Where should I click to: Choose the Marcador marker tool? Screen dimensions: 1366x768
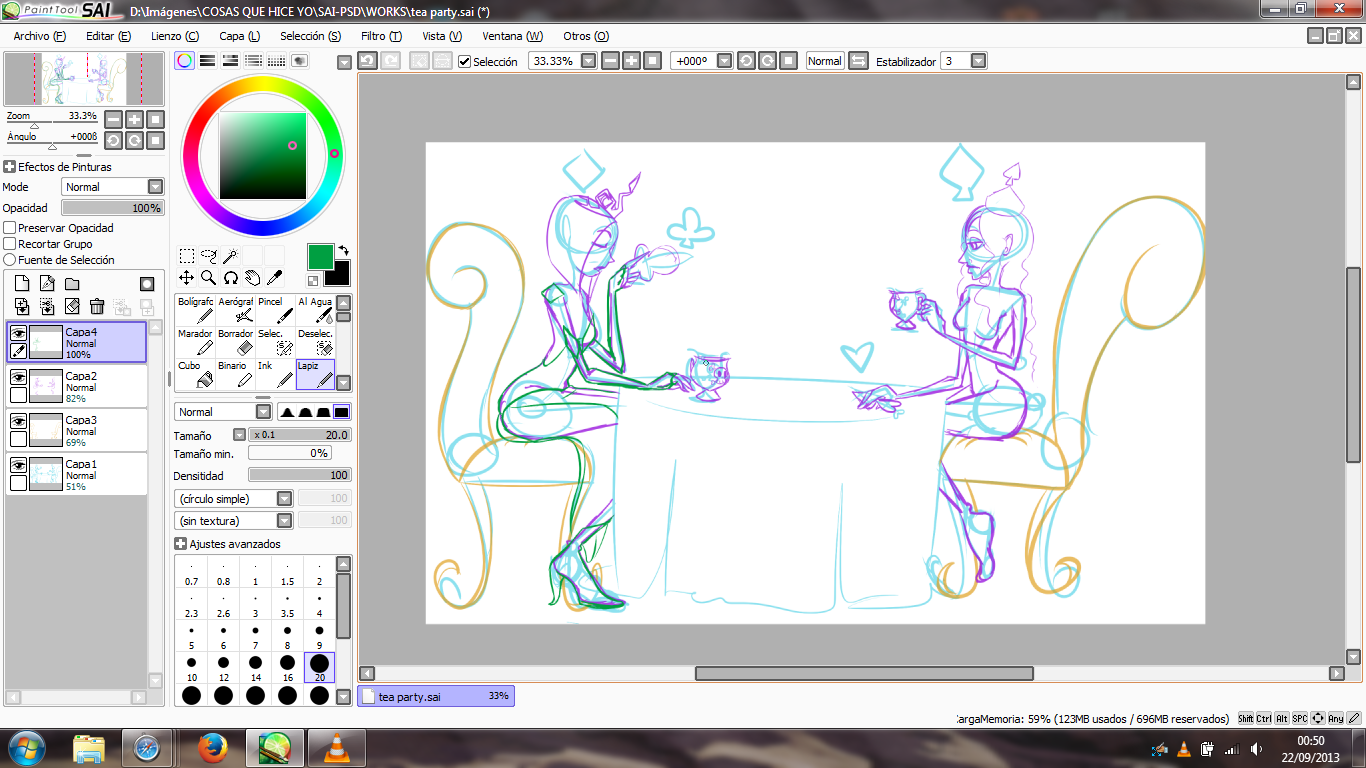[195, 342]
